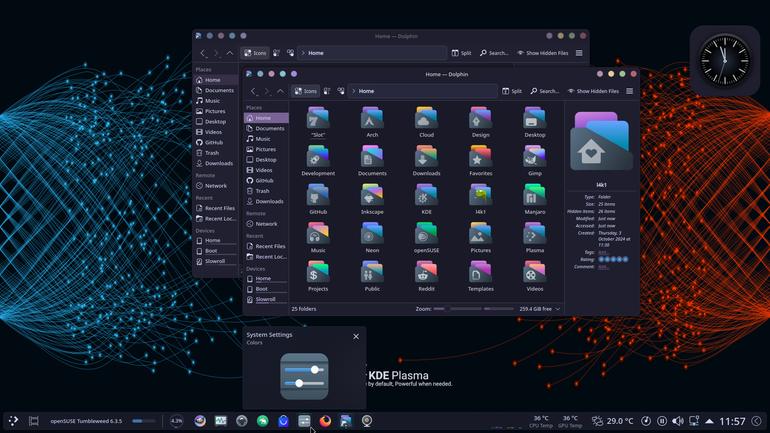Open the application launcher on the panel
This screenshot has width=770, height=433.
point(13,421)
